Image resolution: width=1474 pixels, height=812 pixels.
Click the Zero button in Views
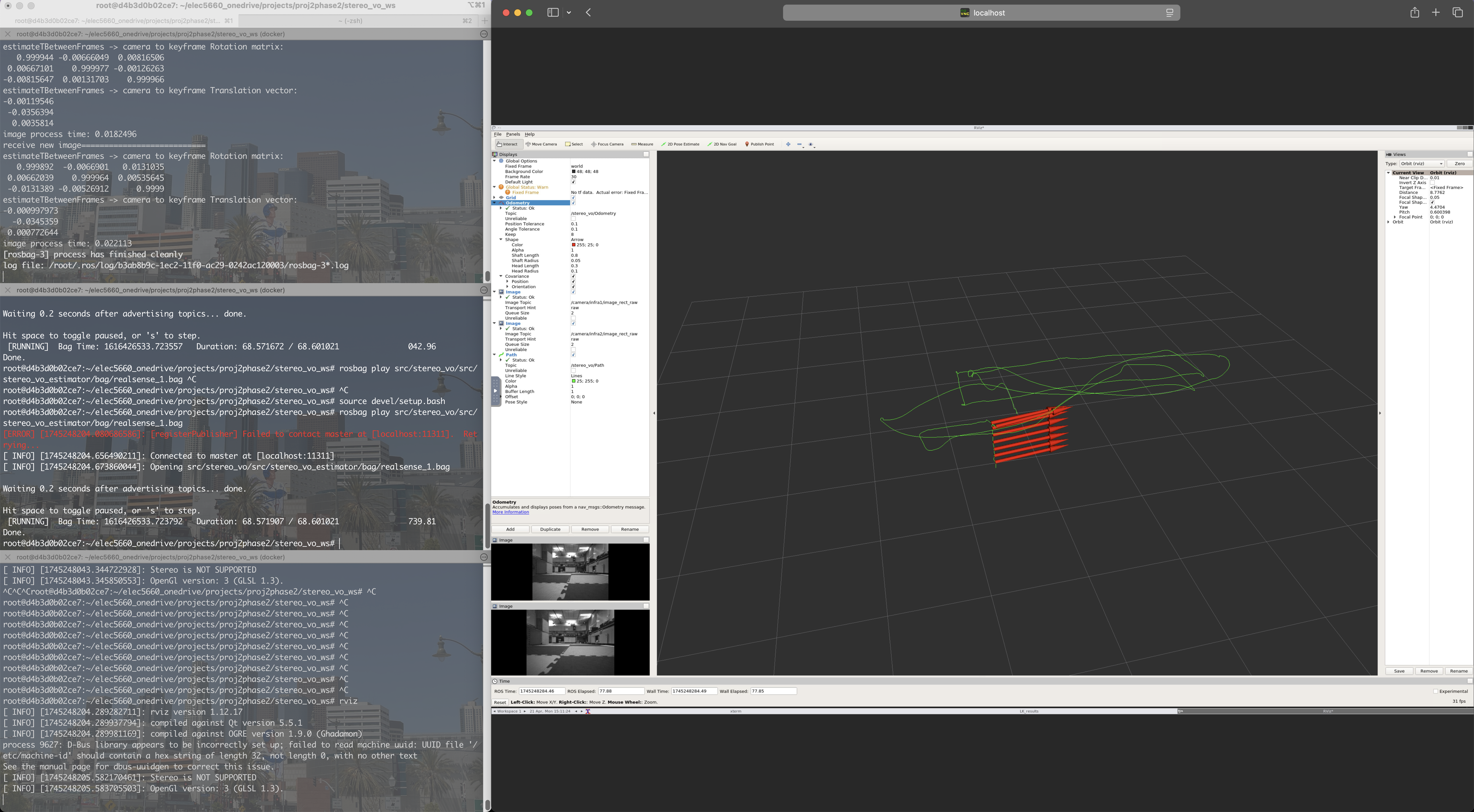[x=1459, y=163]
